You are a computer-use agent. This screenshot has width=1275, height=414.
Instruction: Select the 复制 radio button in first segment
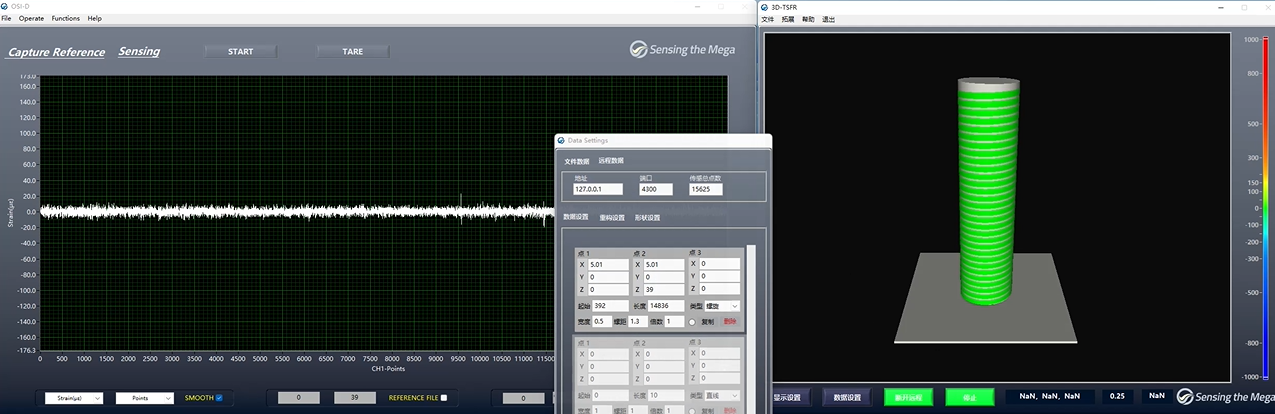(692, 322)
